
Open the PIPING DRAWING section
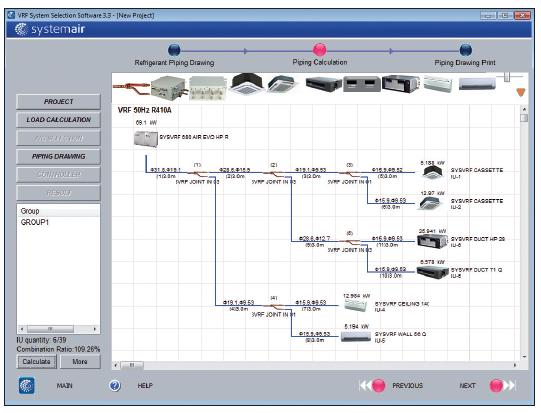pos(58,157)
